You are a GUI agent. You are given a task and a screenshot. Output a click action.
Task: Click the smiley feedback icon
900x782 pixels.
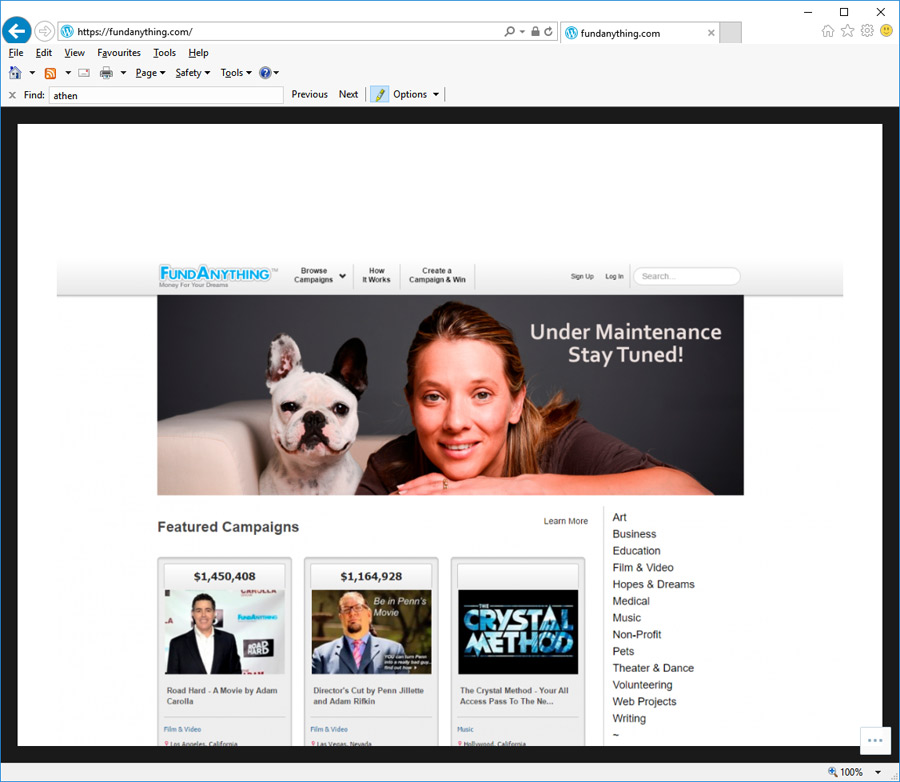886,31
